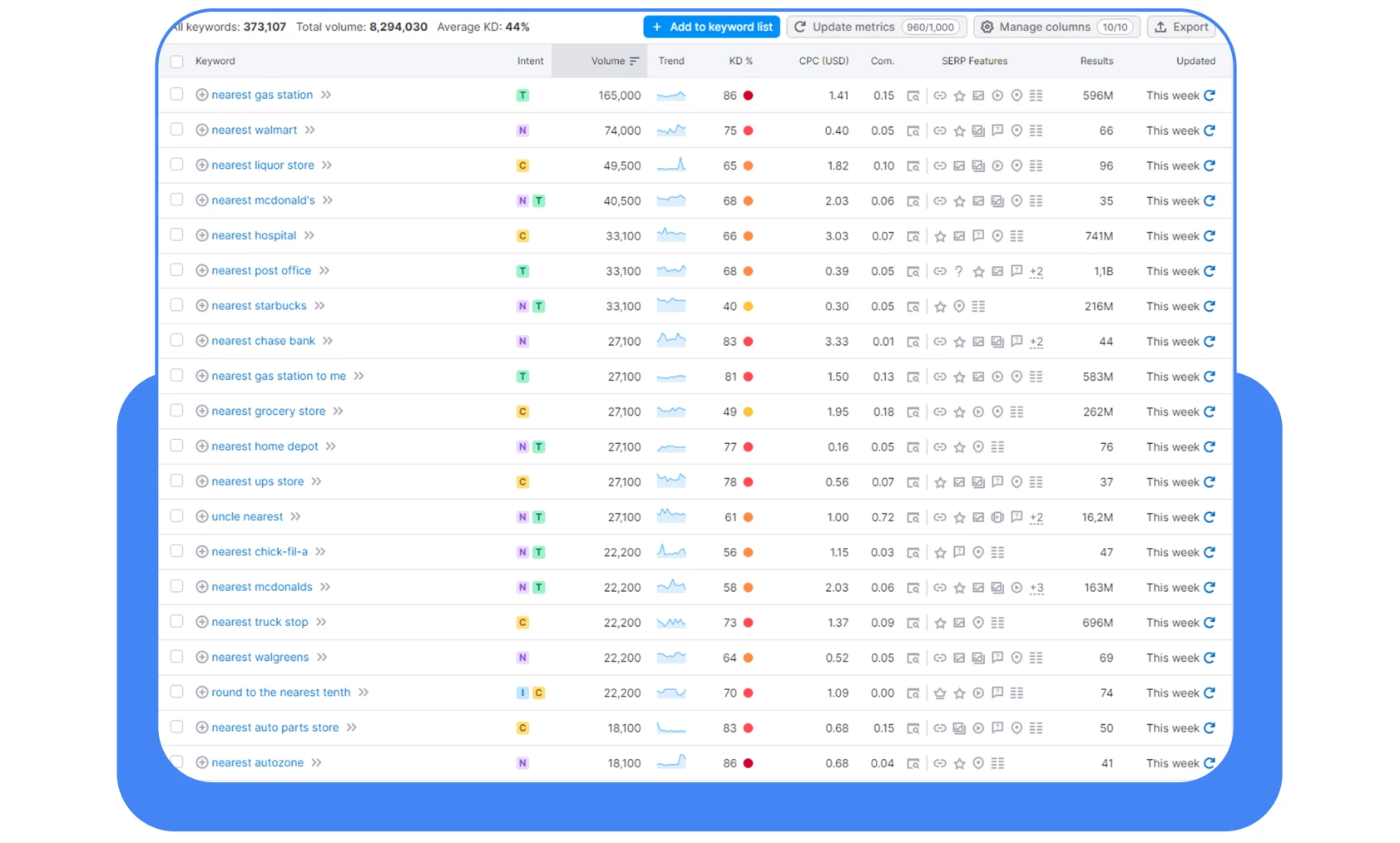Sort by Results column header

(x=1096, y=61)
